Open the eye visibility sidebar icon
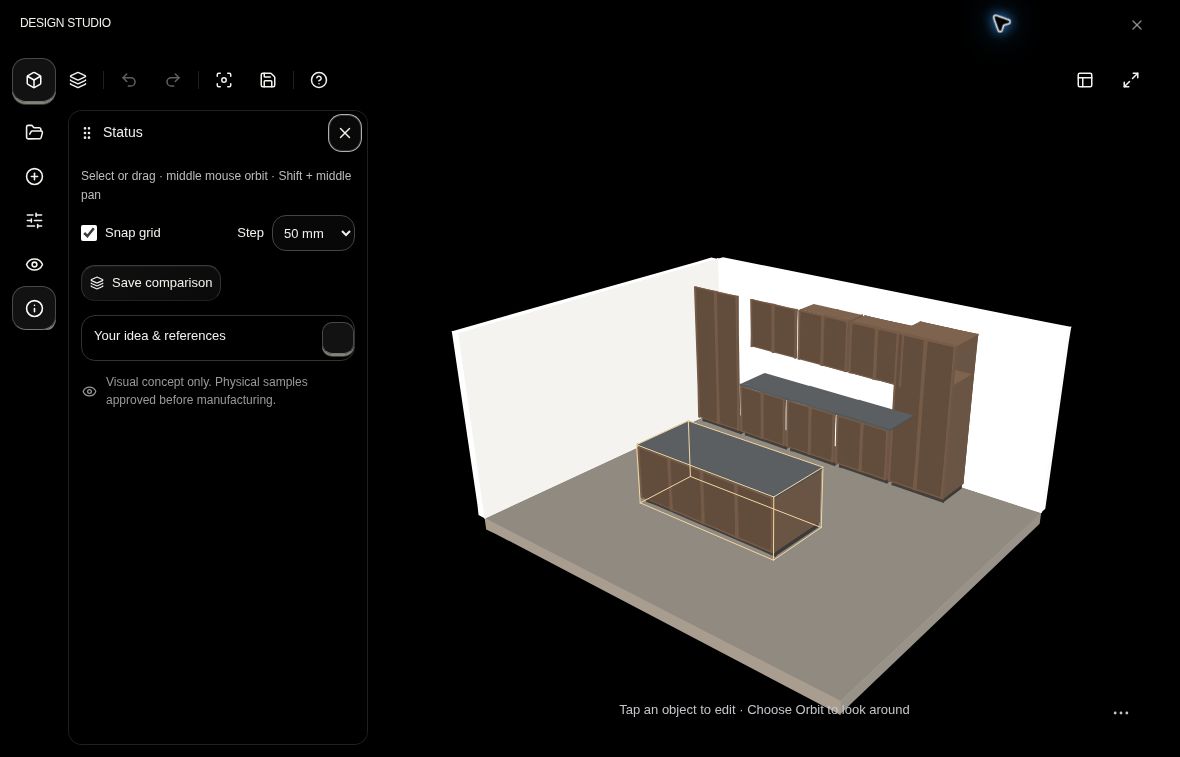 coord(34,264)
